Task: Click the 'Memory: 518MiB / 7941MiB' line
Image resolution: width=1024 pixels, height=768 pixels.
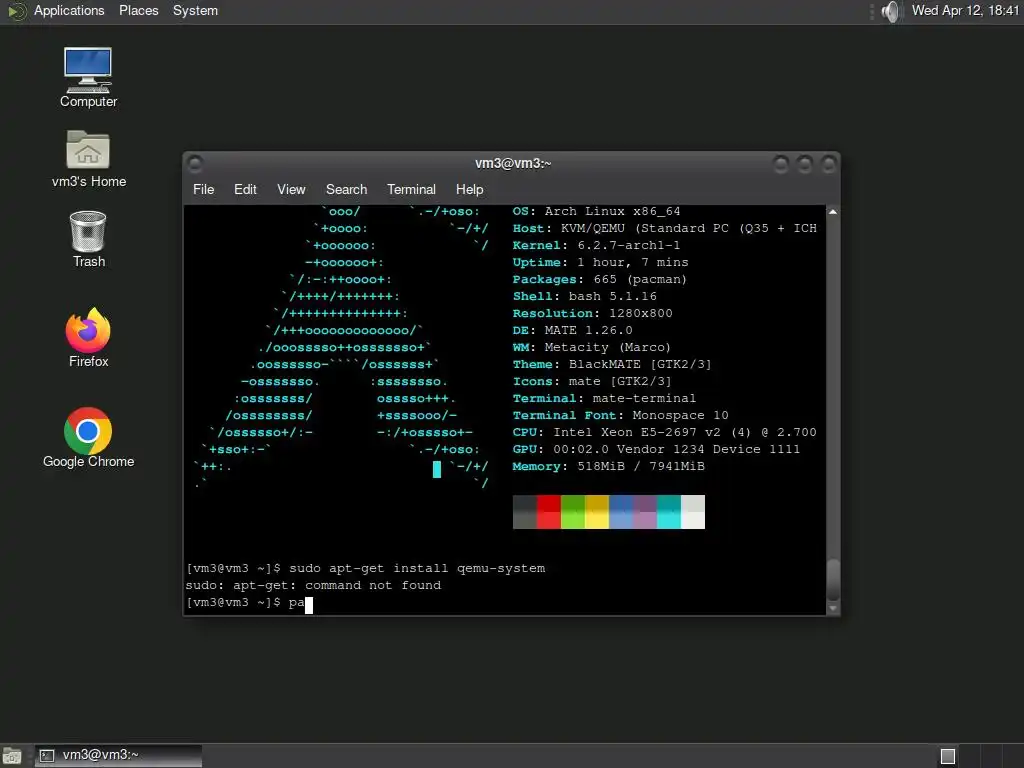Action: [609, 466]
